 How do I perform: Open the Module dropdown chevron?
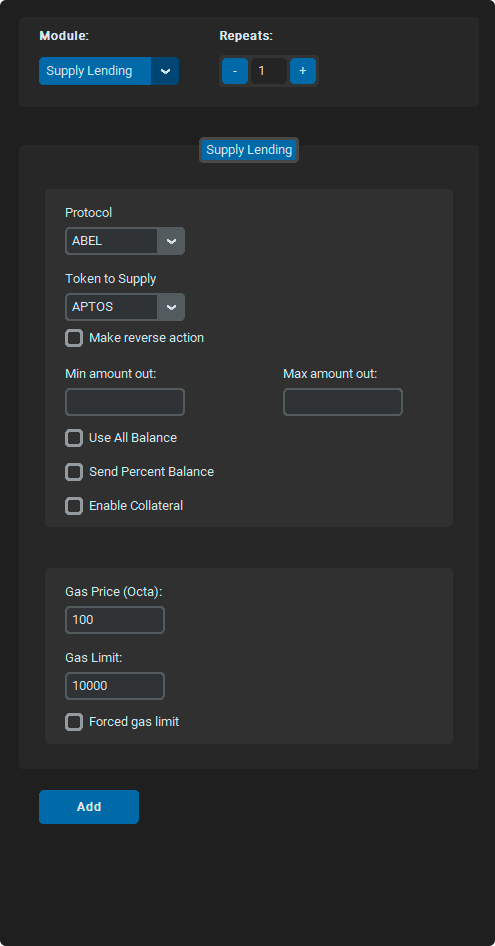(x=165, y=71)
